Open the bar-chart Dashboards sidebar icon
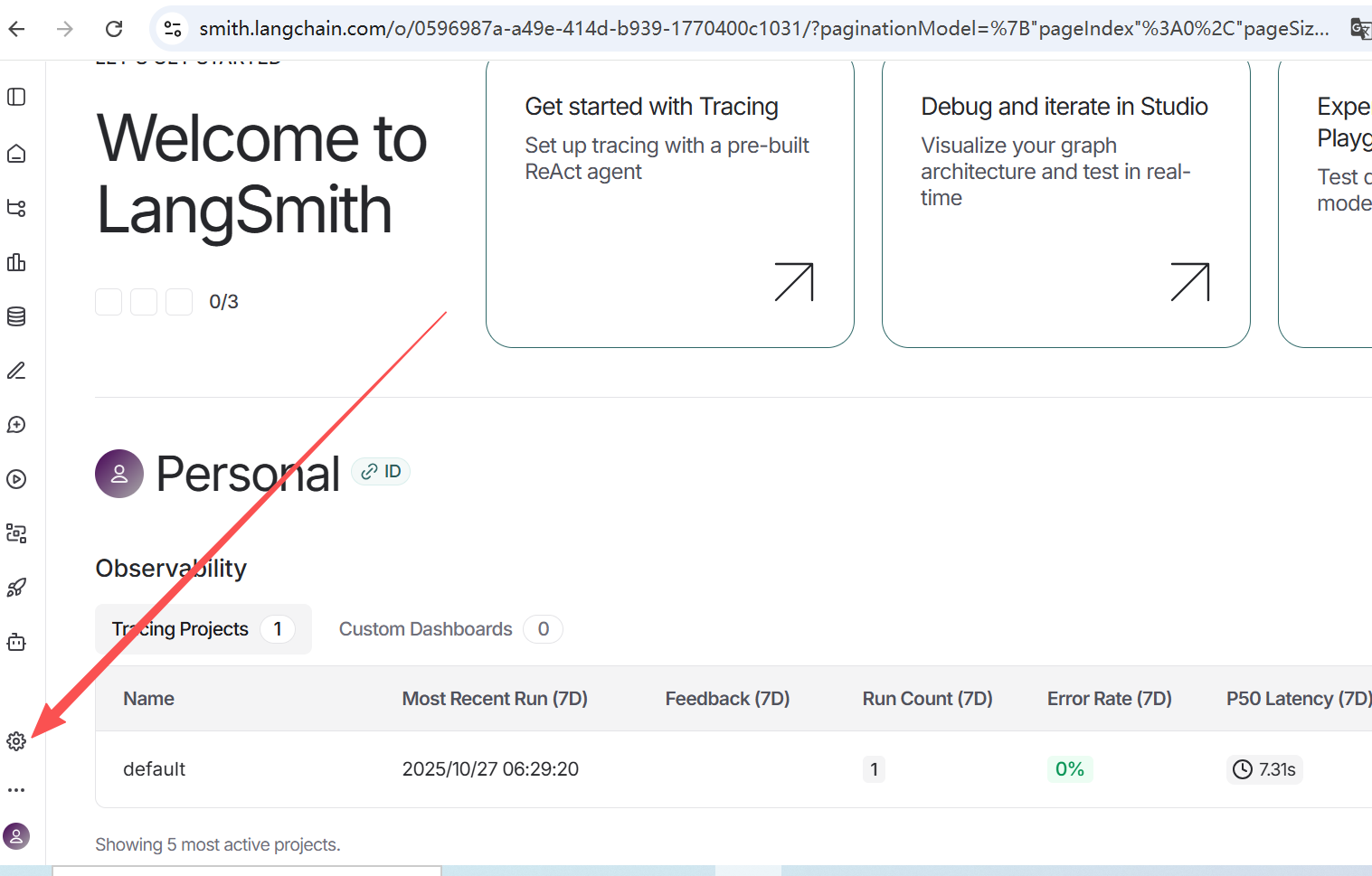 (16, 262)
